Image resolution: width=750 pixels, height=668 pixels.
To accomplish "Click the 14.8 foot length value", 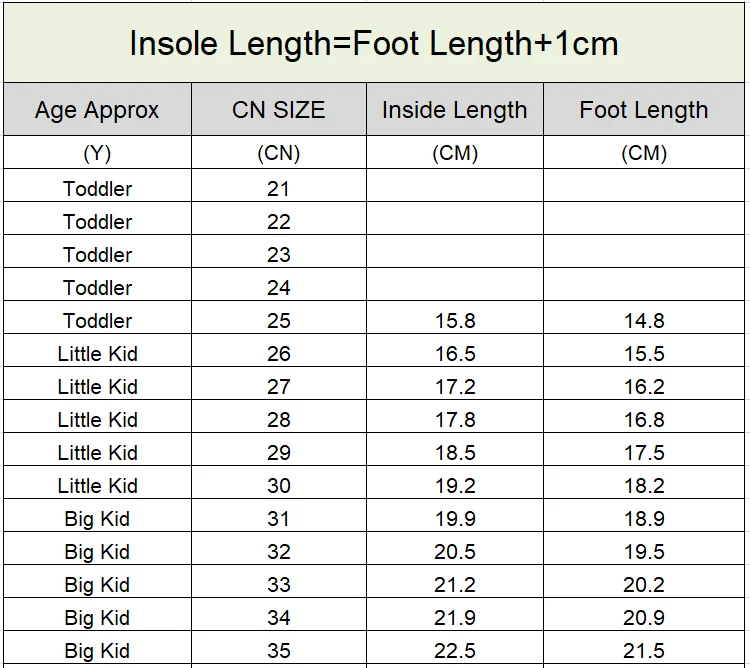I will point(643,321).
